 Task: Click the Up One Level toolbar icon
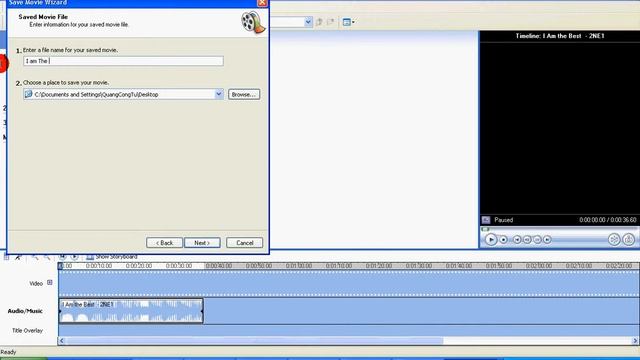[319, 22]
